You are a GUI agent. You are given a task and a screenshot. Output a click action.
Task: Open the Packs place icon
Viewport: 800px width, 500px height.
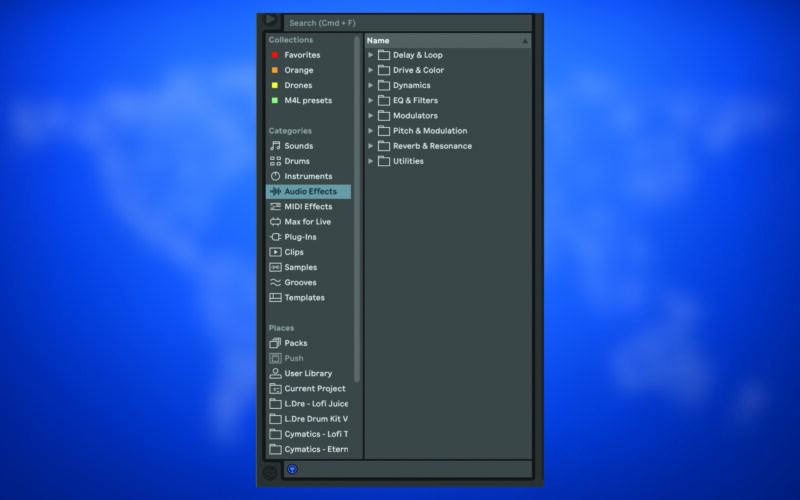click(276, 343)
